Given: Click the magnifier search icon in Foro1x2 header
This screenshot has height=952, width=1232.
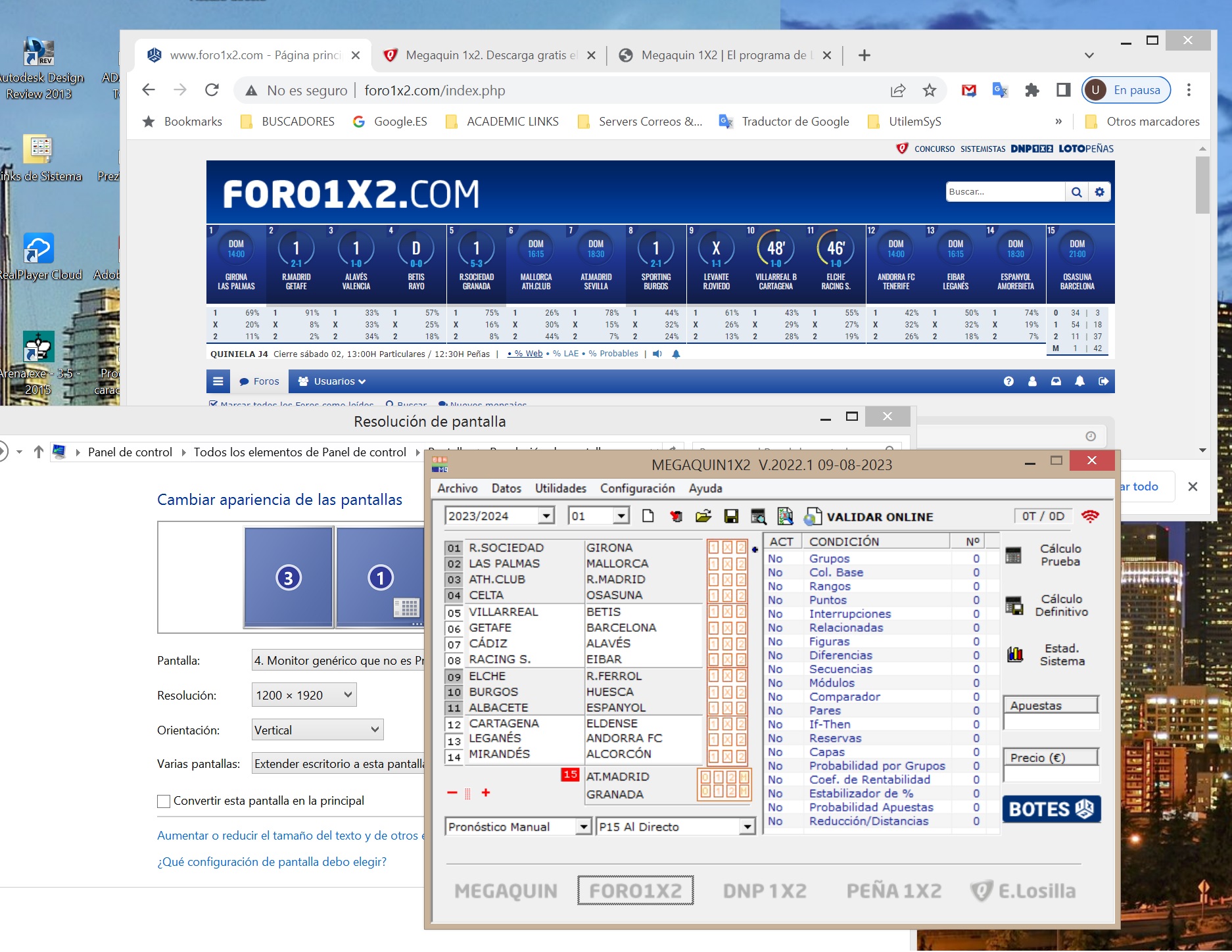Looking at the screenshot, I should [x=1076, y=192].
